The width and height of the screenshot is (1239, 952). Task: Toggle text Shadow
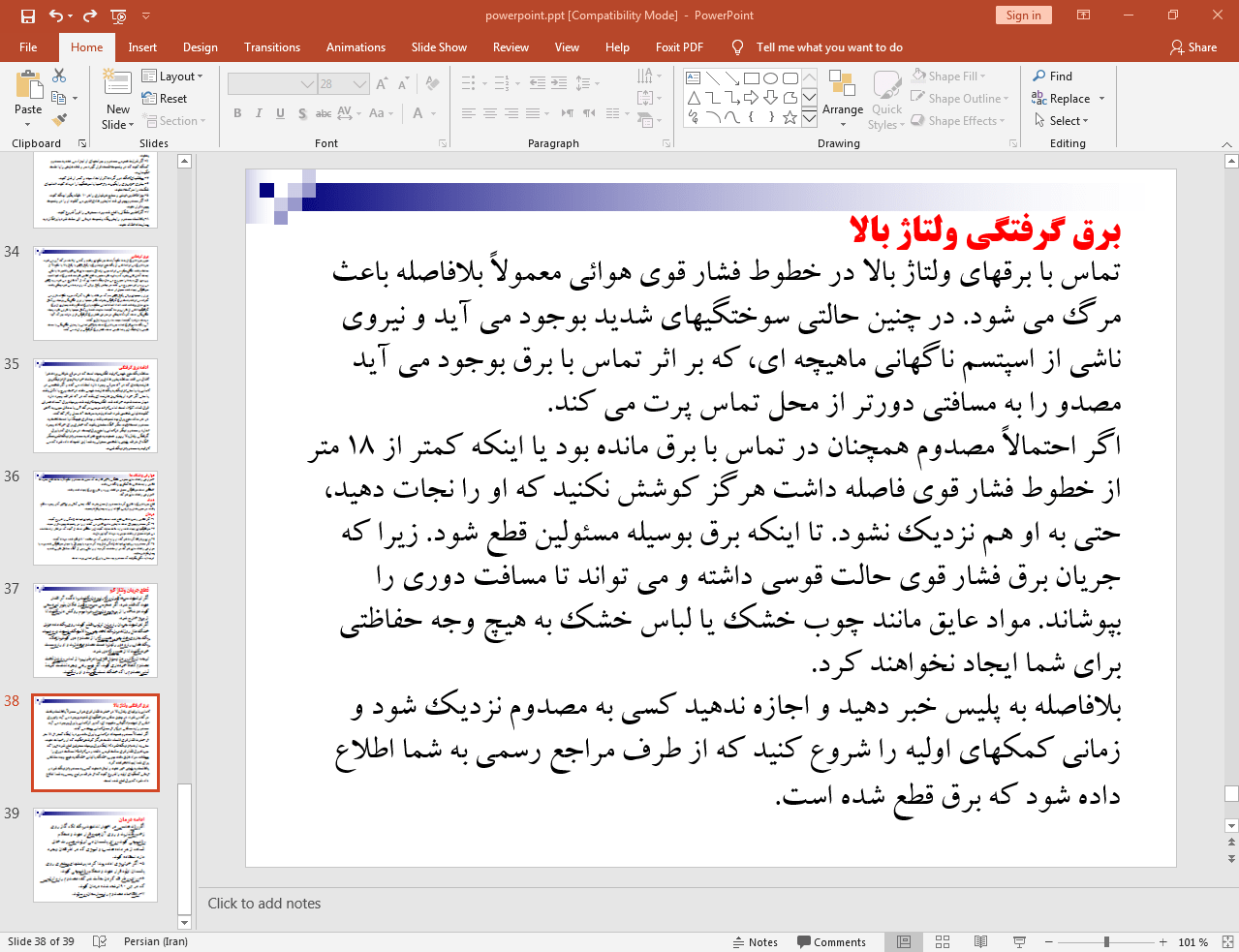(x=302, y=113)
